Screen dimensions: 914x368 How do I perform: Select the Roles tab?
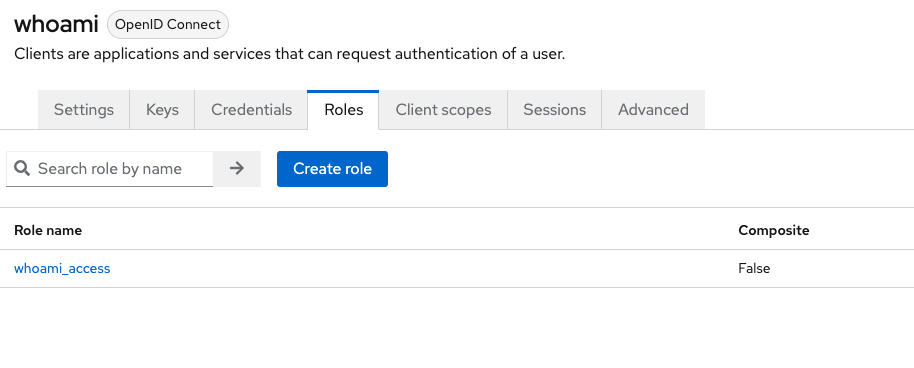[343, 110]
